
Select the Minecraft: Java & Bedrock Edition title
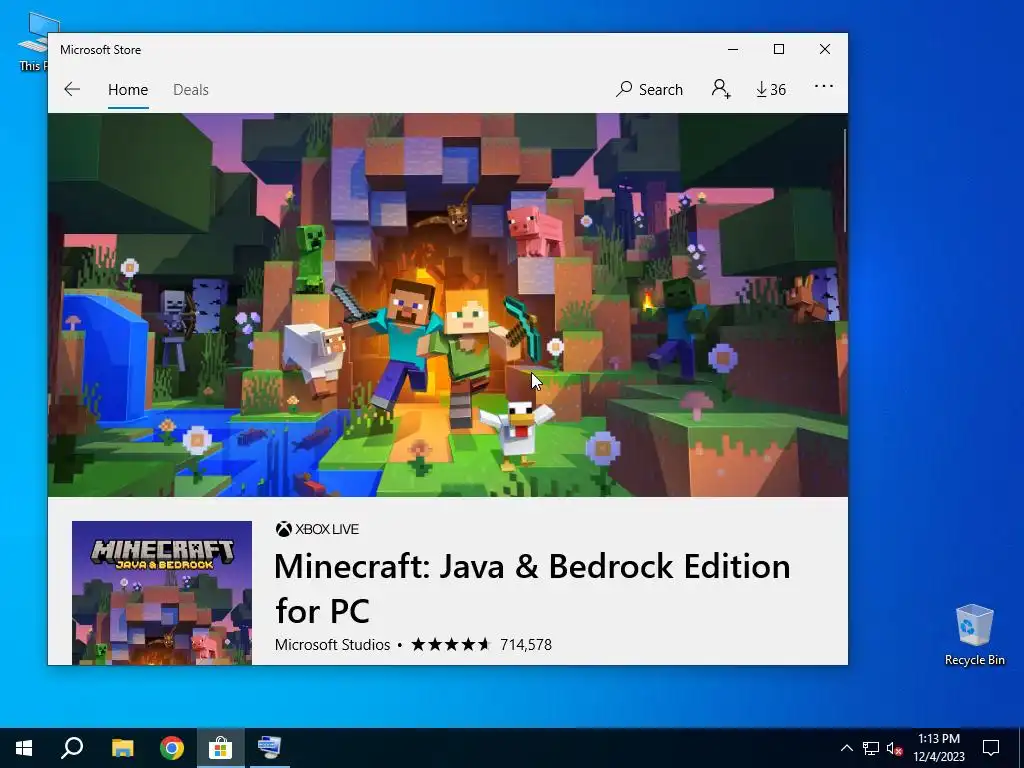[x=532, y=588]
